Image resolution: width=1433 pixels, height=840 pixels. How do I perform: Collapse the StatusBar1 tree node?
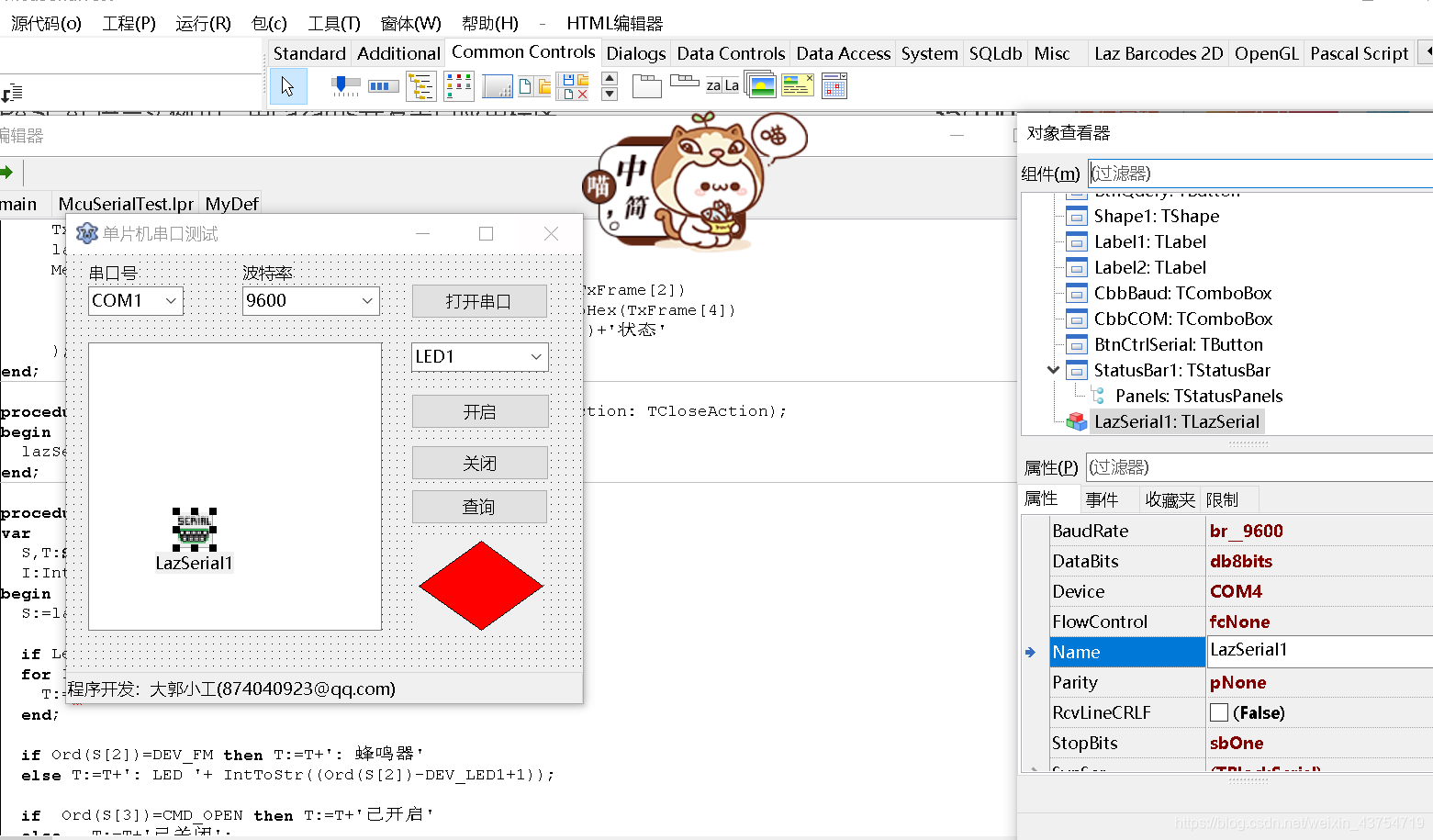[x=1053, y=369]
